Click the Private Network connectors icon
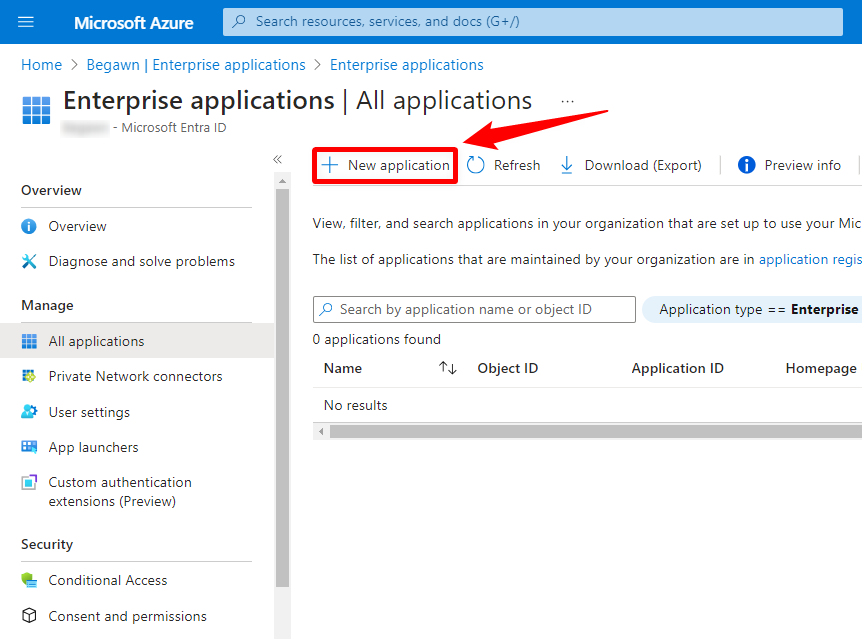 (x=29, y=376)
